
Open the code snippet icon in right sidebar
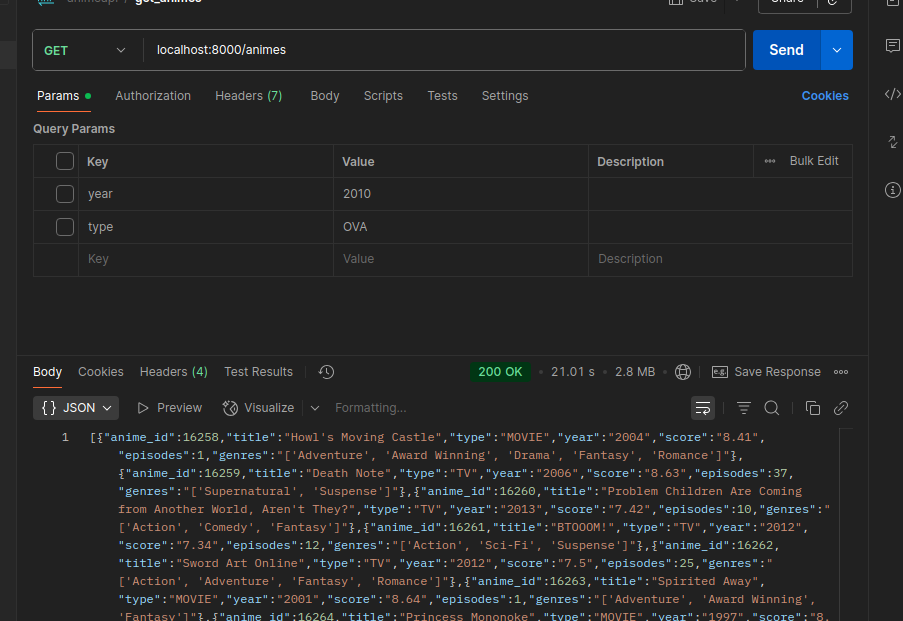[892, 94]
